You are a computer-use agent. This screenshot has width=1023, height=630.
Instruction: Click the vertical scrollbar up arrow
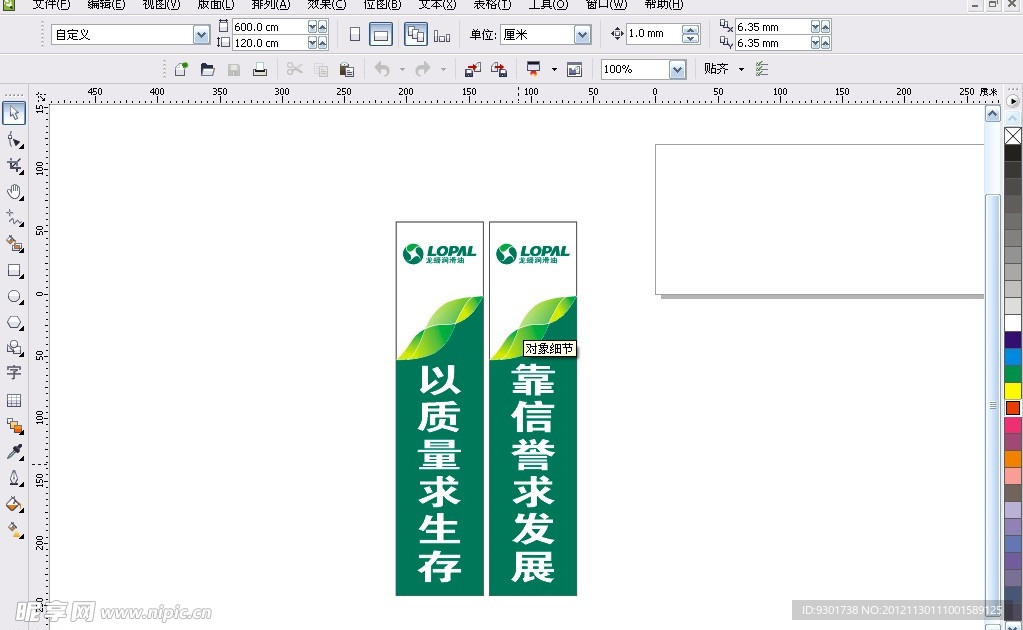[992, 113]
